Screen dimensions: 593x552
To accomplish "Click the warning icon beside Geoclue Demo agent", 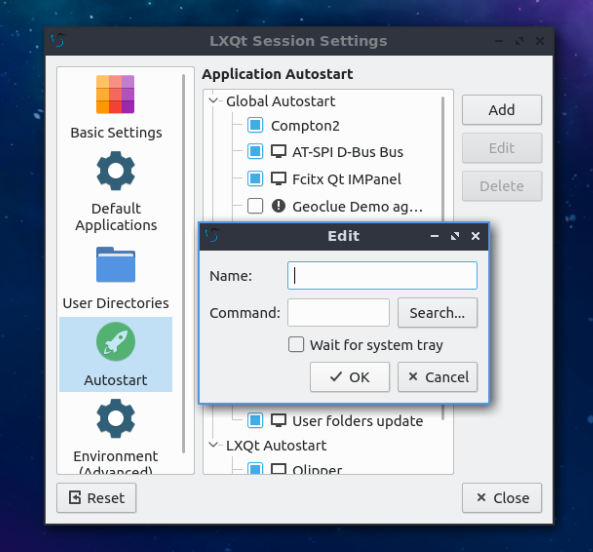I will coord(278,206).
